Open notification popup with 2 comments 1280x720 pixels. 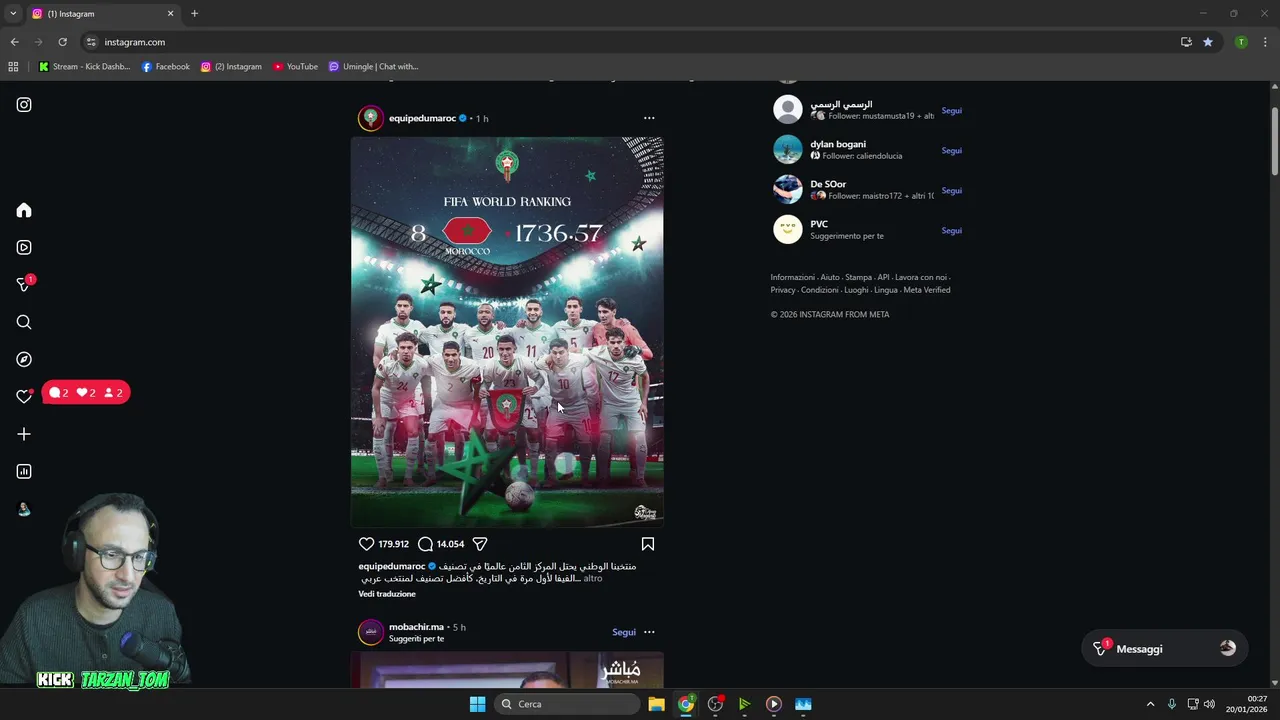[x=86, y=393]
